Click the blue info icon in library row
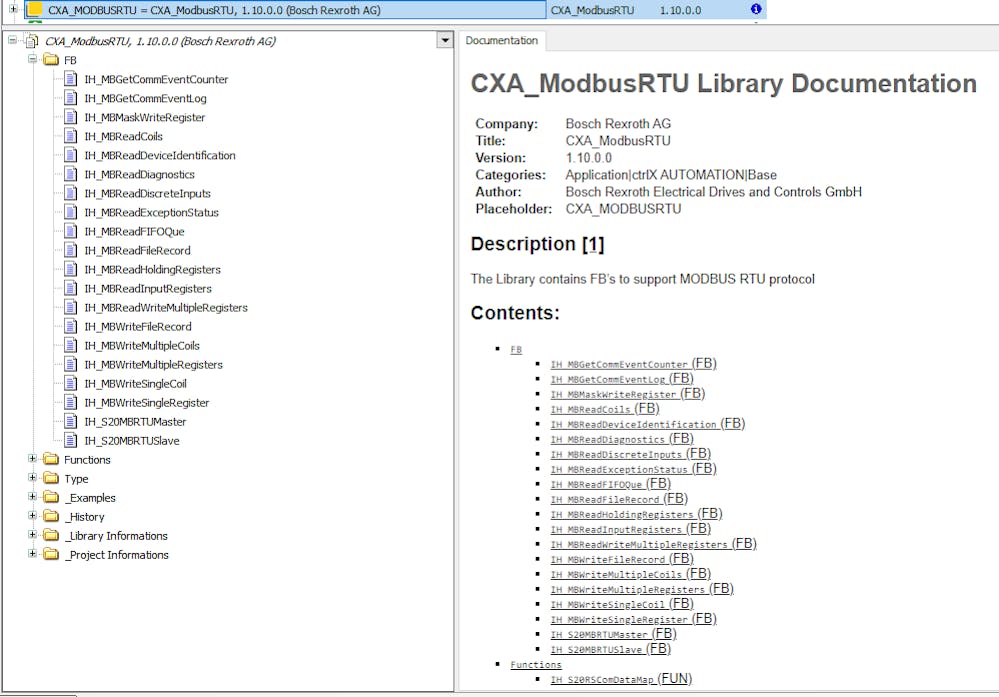 (x=756, y=10)
